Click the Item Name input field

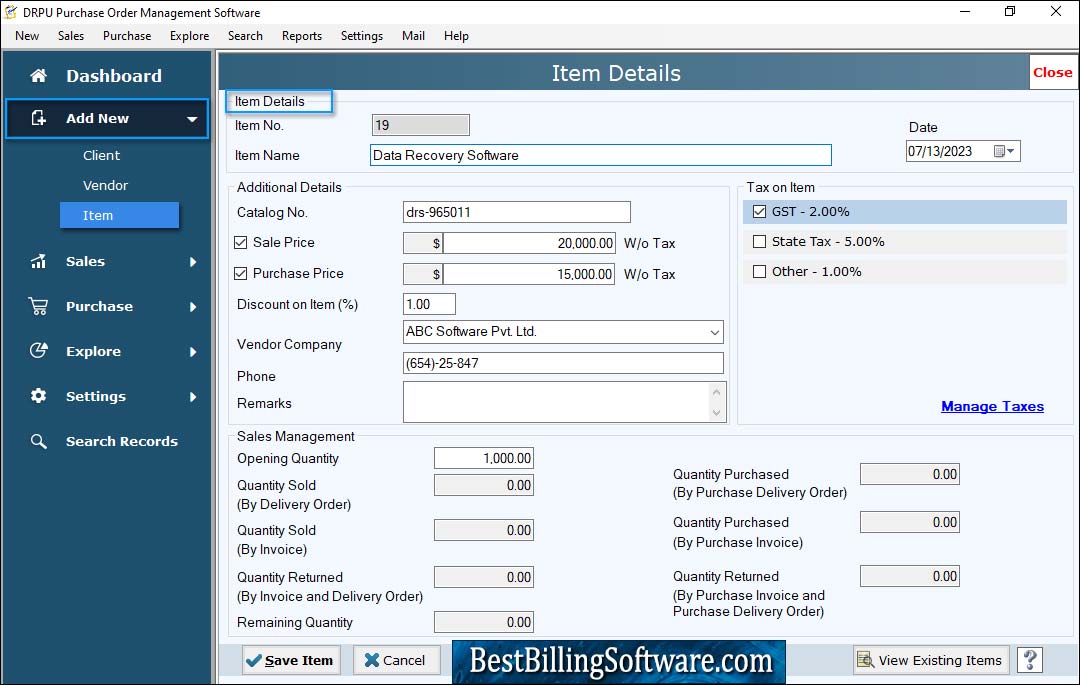[x=601, y=155]
